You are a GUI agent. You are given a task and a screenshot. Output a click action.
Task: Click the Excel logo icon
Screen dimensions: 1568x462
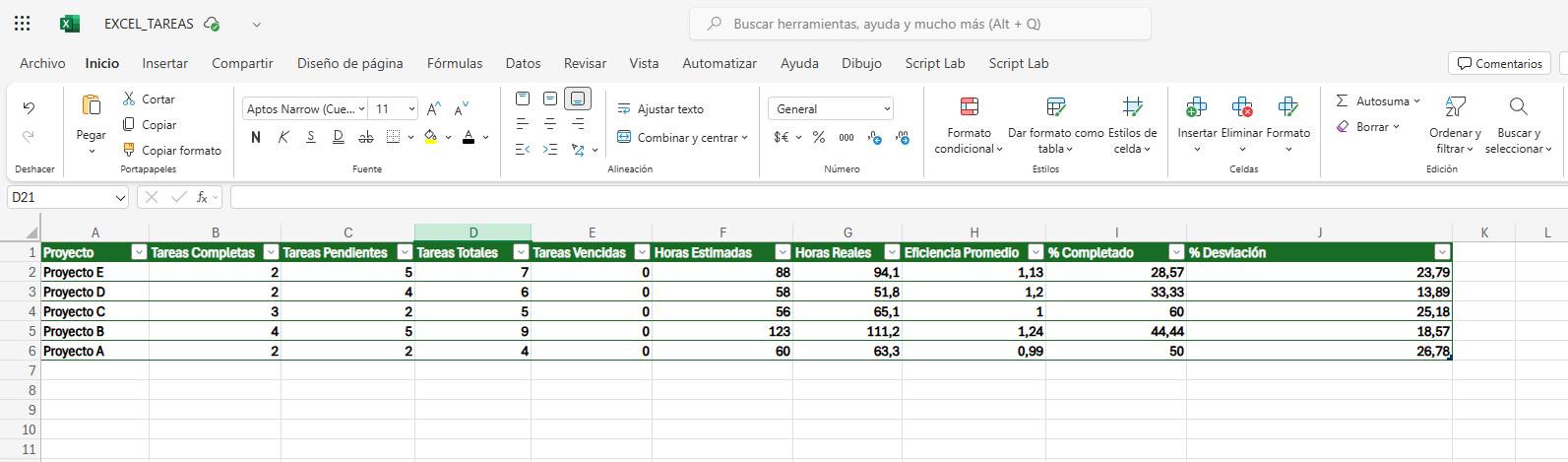click(x=70, y=24)
